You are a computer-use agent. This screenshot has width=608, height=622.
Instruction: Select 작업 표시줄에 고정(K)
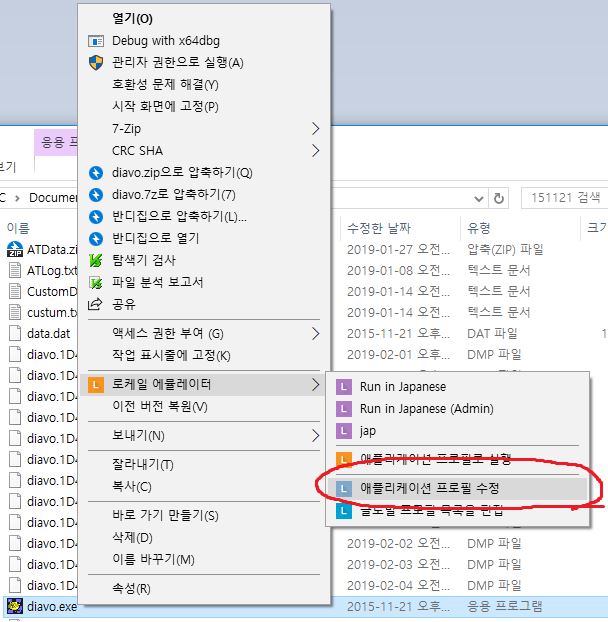[x=205, y=355]
